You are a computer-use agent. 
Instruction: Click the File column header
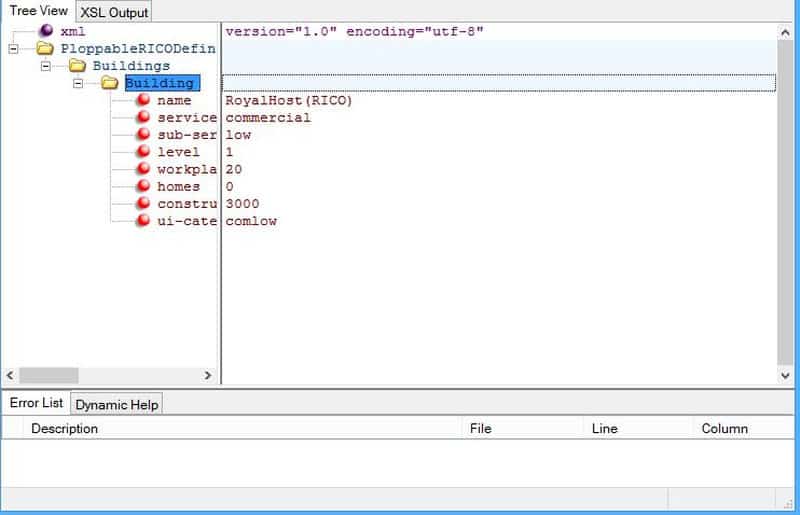click(480, 428)
